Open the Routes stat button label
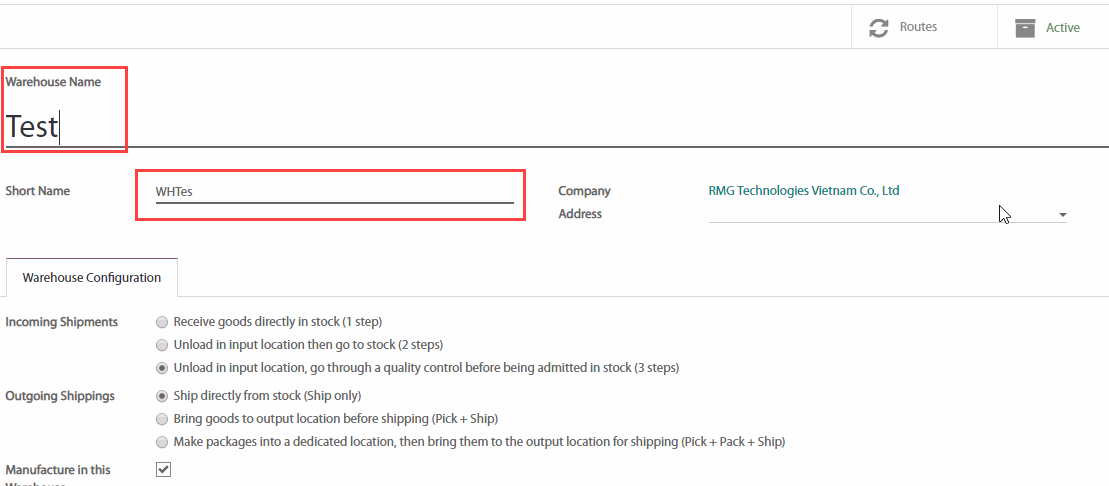This screenshot has width=1109, height=486. [x=918, y=27]
